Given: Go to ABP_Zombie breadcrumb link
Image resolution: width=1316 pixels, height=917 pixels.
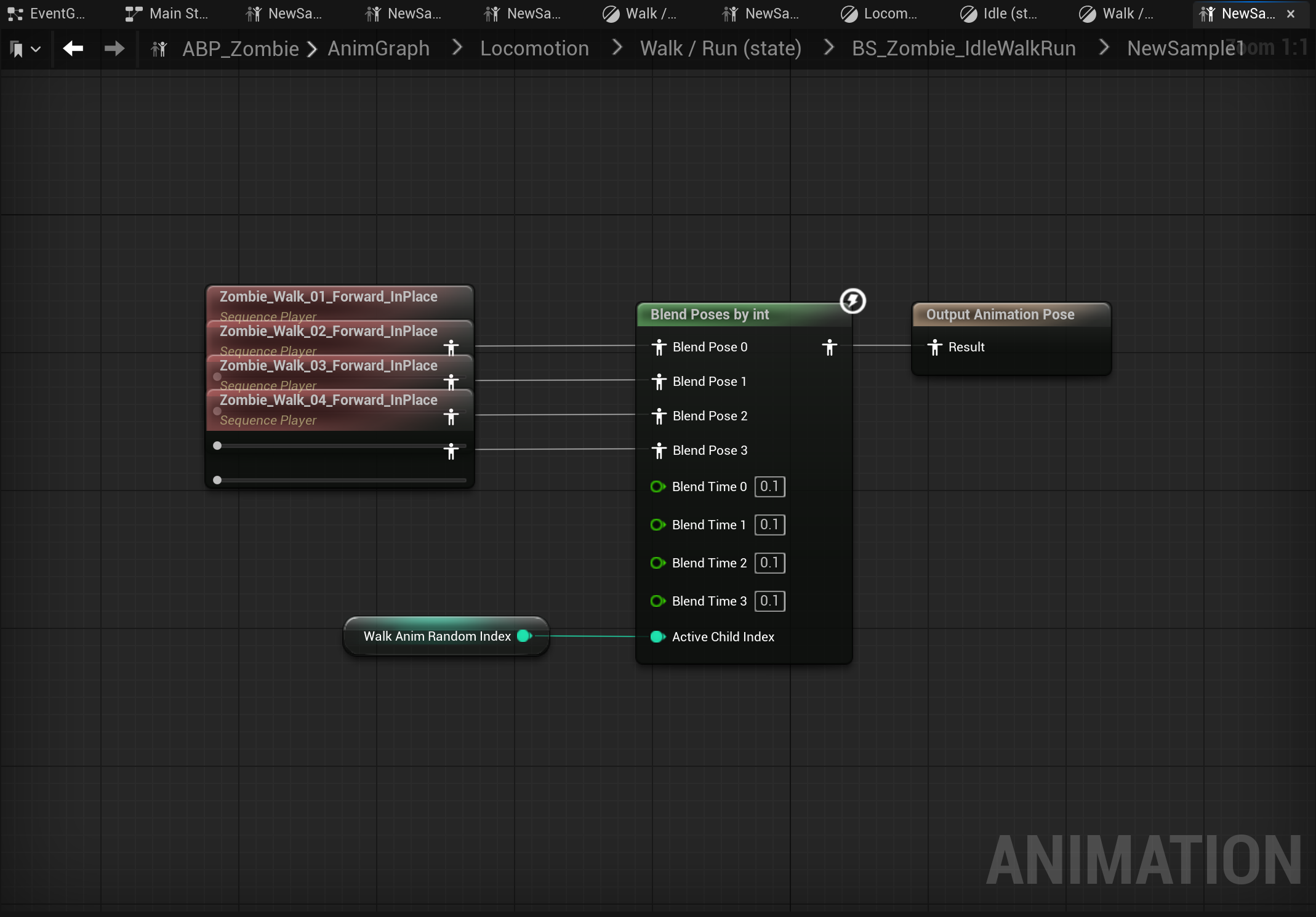Looking at the screenshot, I should (x=240, y=48).
